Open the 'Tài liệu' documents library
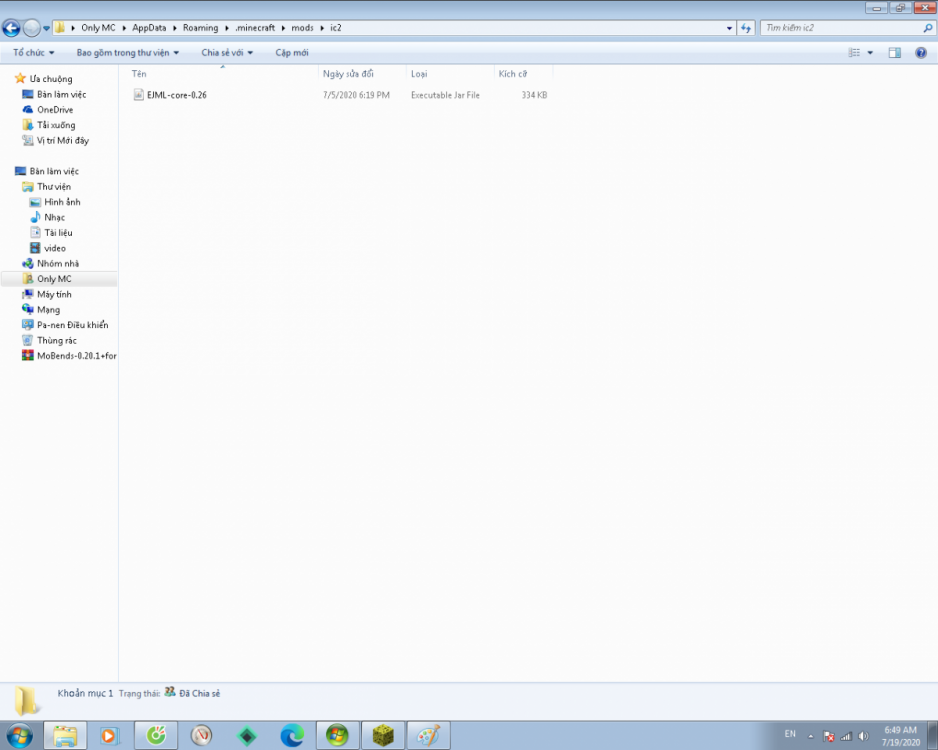Screen dimensions: 938x750 (x=58, y=233)
